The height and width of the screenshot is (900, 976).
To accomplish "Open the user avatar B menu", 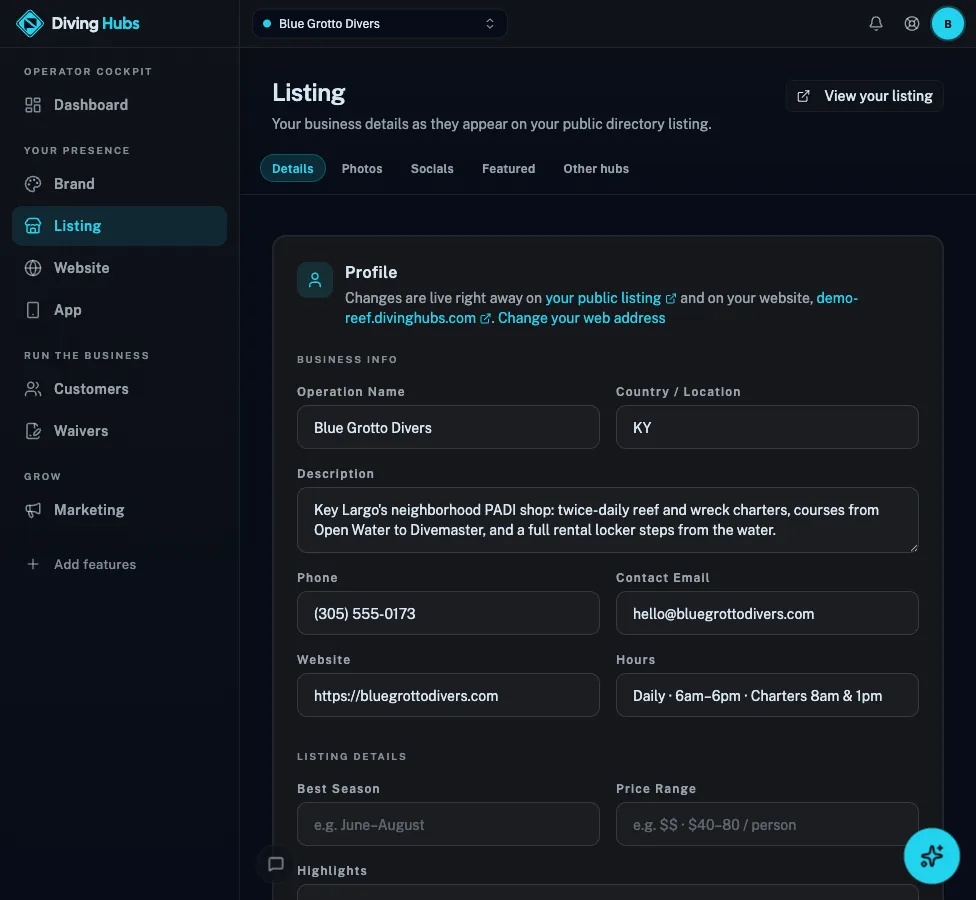I will 947,24.
